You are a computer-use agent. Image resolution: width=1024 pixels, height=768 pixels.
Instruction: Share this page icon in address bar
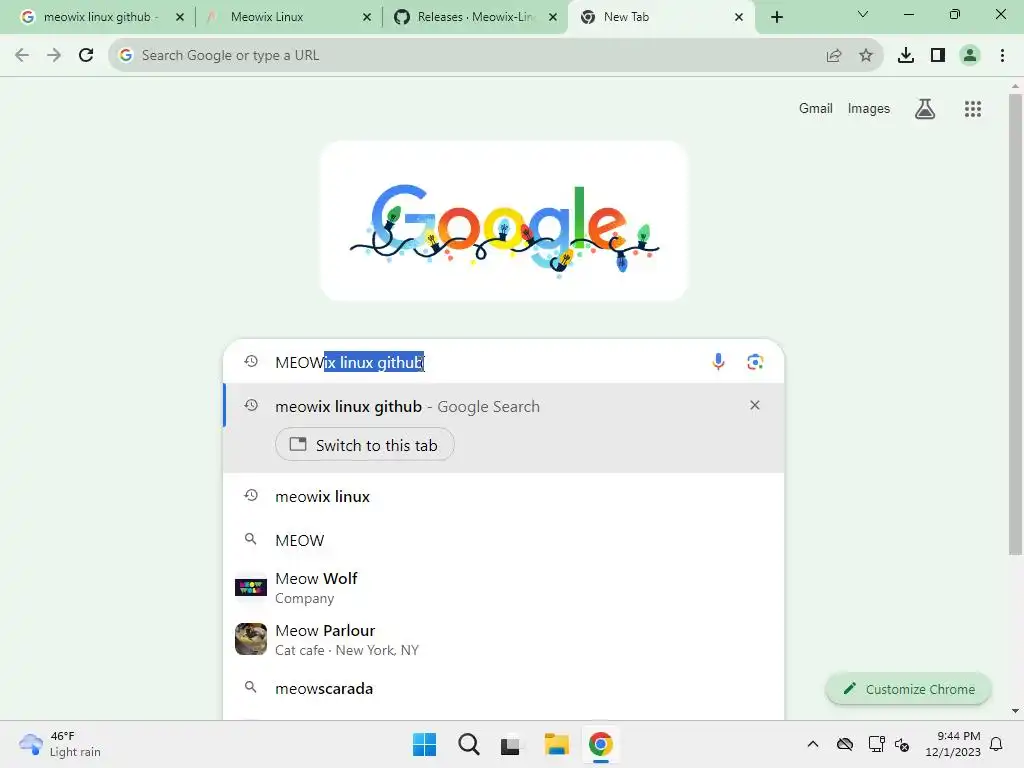[x=834, y=56]
